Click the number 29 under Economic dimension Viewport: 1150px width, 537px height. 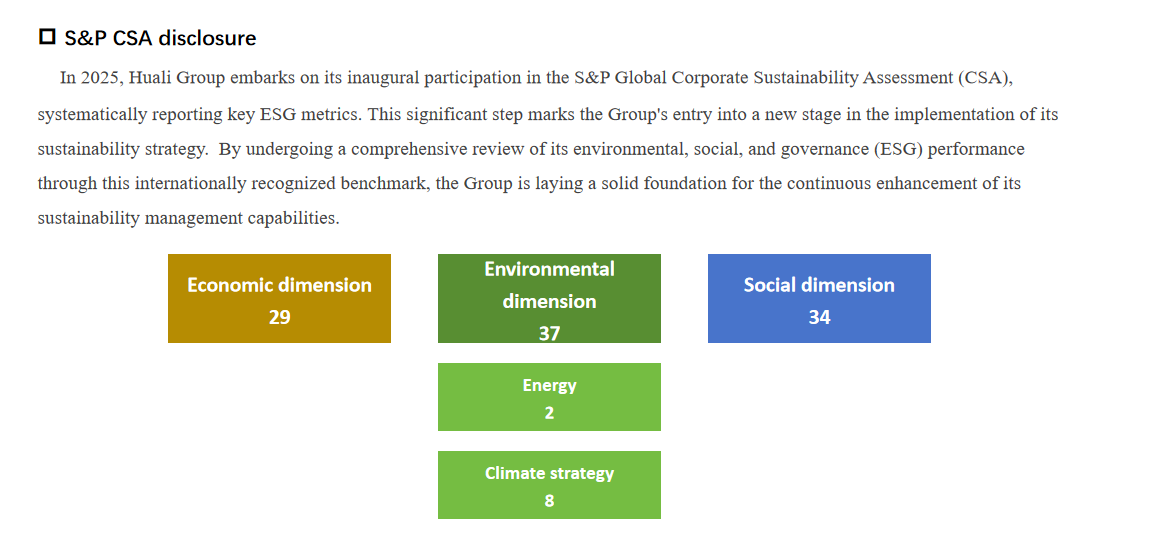tap(279, 317)
